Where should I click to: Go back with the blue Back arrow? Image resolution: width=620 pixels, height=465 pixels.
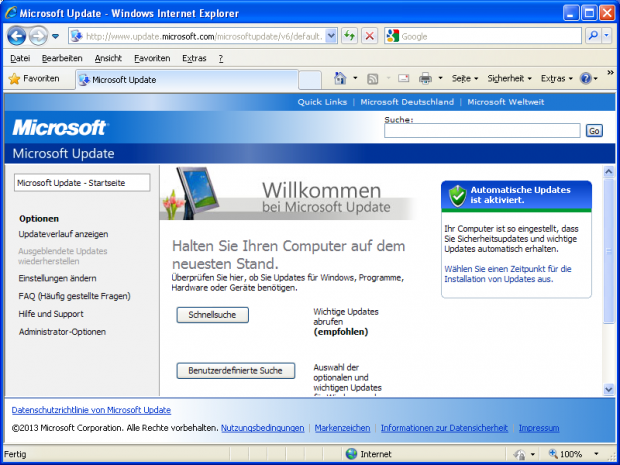click(x=17, y=36)
